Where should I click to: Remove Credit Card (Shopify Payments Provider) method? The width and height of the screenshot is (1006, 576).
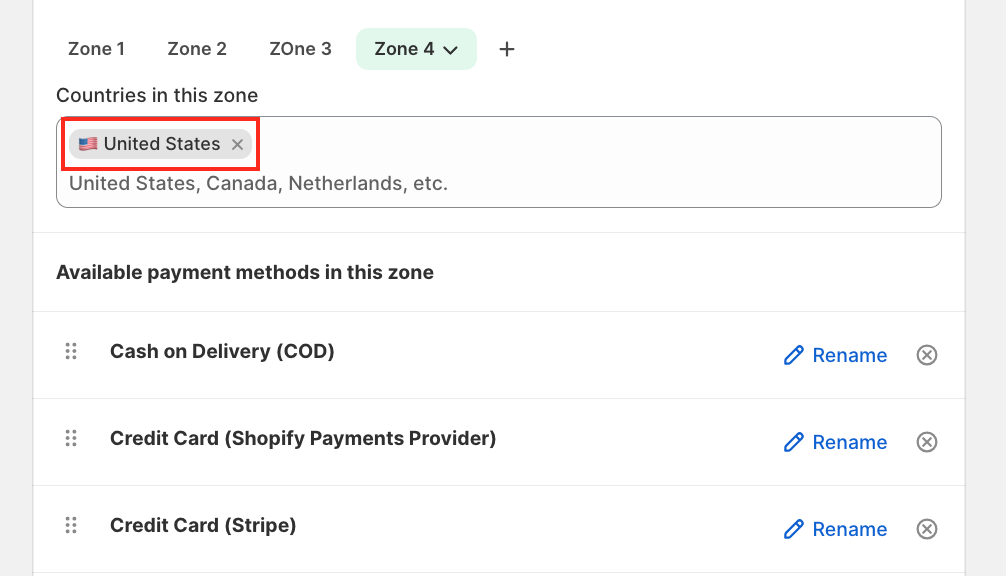pos(927,442)
